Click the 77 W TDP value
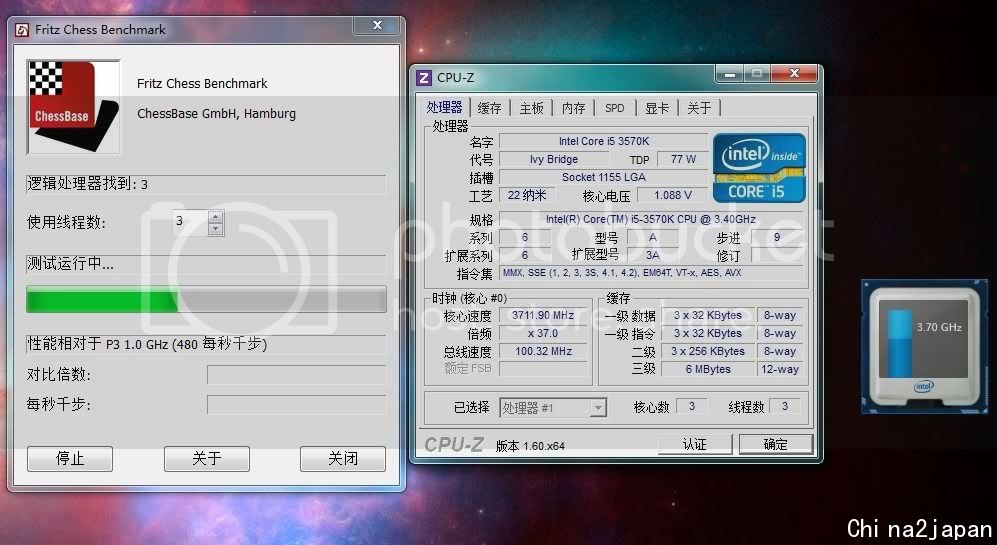Screen dimensions: 997x545 pyautogui.click(x=683, y=159)
